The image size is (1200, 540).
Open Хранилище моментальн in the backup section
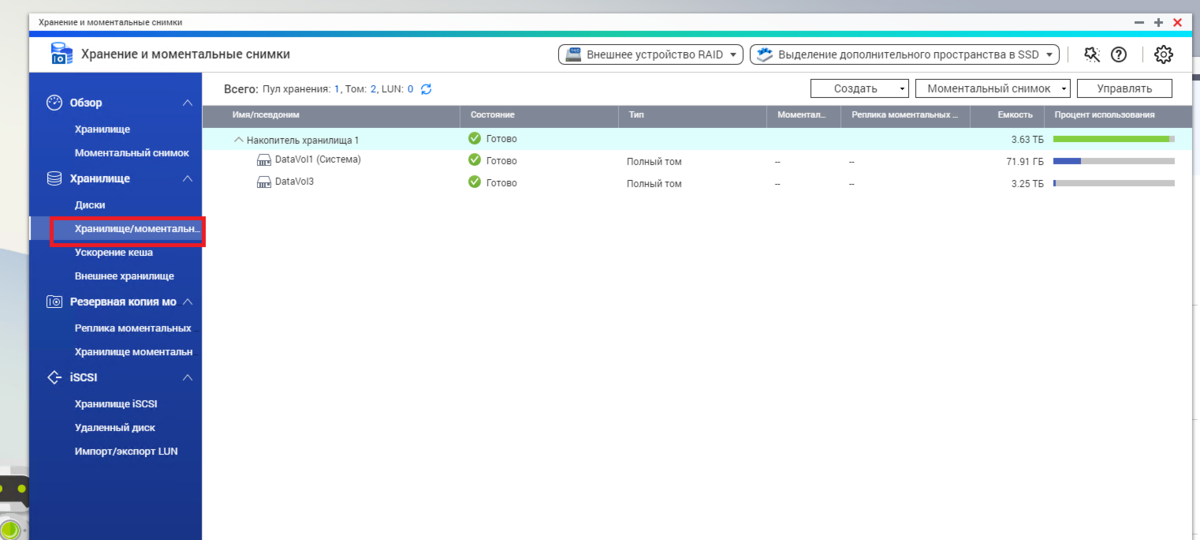tap(134, 351)
